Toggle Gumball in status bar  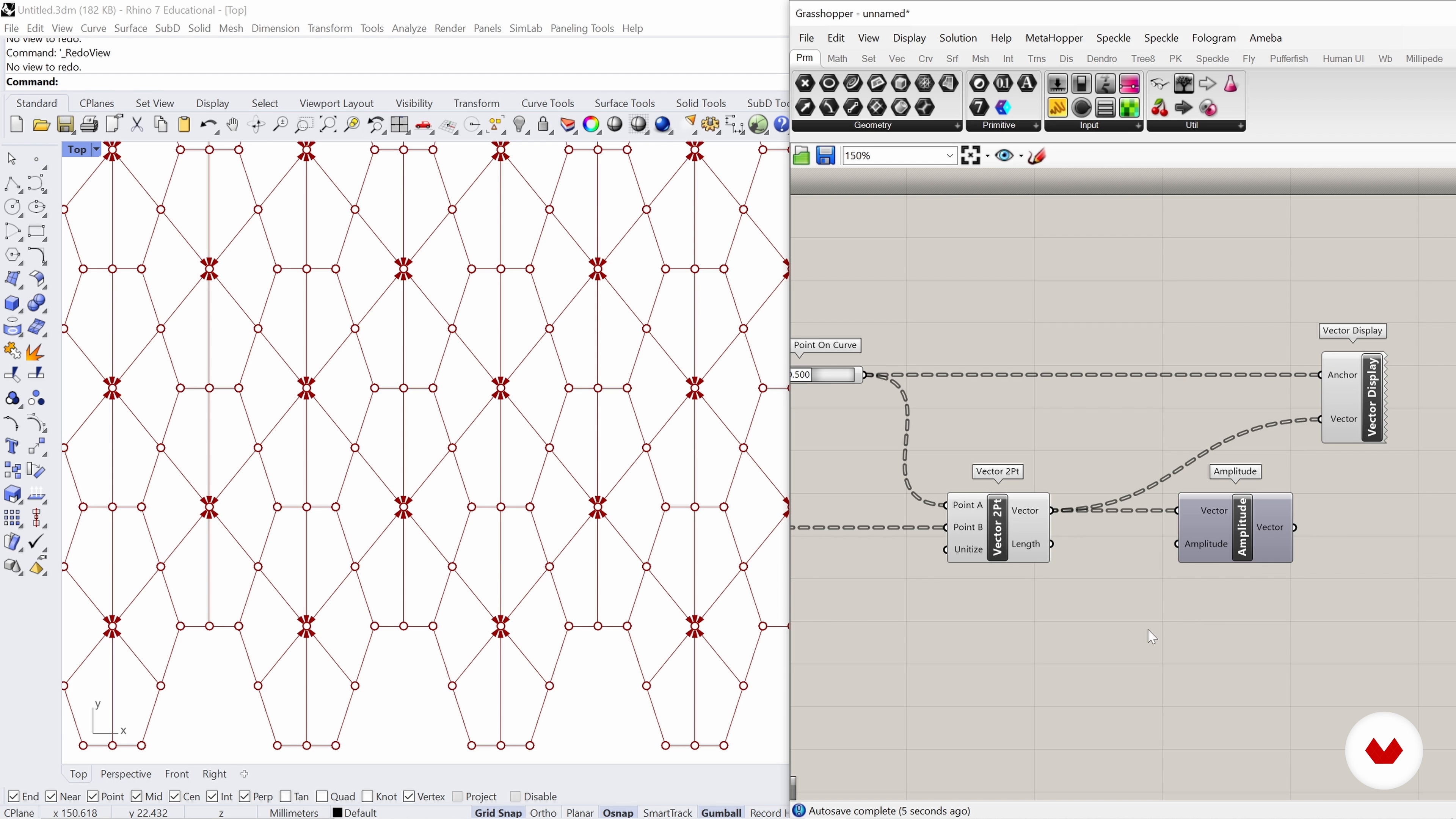coord(721,813)
